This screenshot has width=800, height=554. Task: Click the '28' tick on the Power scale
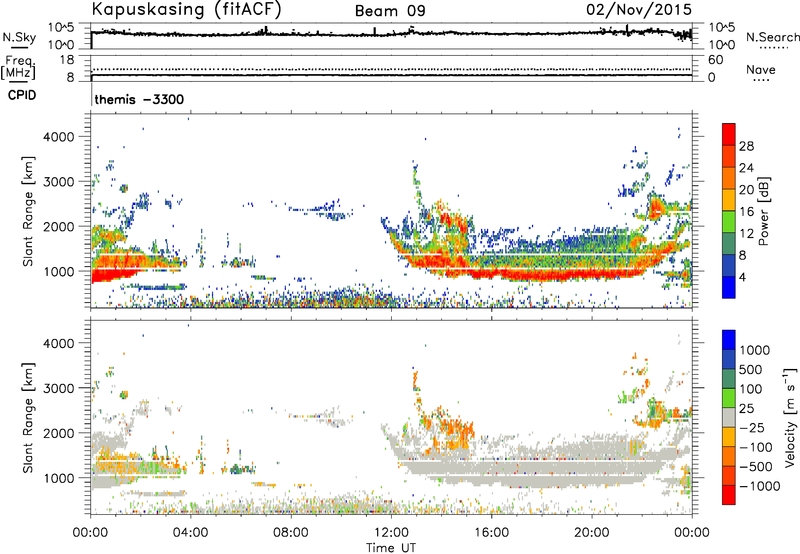746,146
